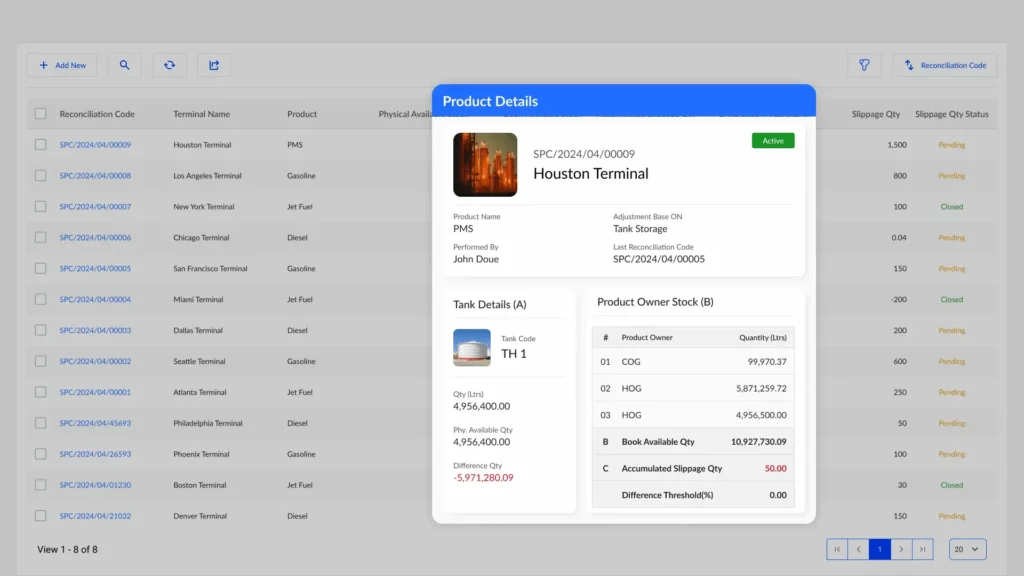Click the refresh icon button
The image size is (1024, 576).
pyautogui.click(x=169, y=65)
